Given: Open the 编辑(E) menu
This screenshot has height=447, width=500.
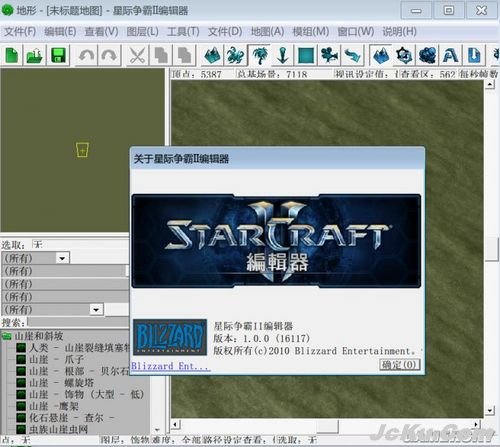Looking at the screenshot, I should point(60,32).
